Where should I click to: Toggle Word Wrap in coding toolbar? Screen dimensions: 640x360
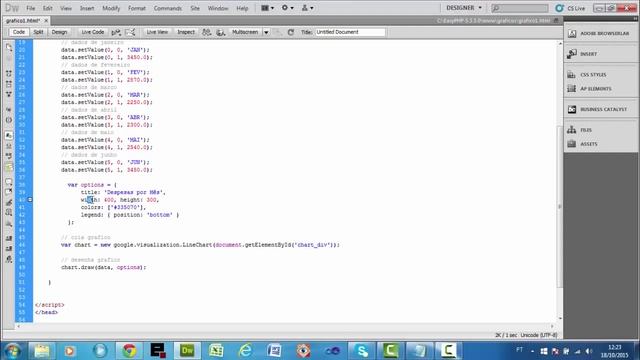(9, 156)
